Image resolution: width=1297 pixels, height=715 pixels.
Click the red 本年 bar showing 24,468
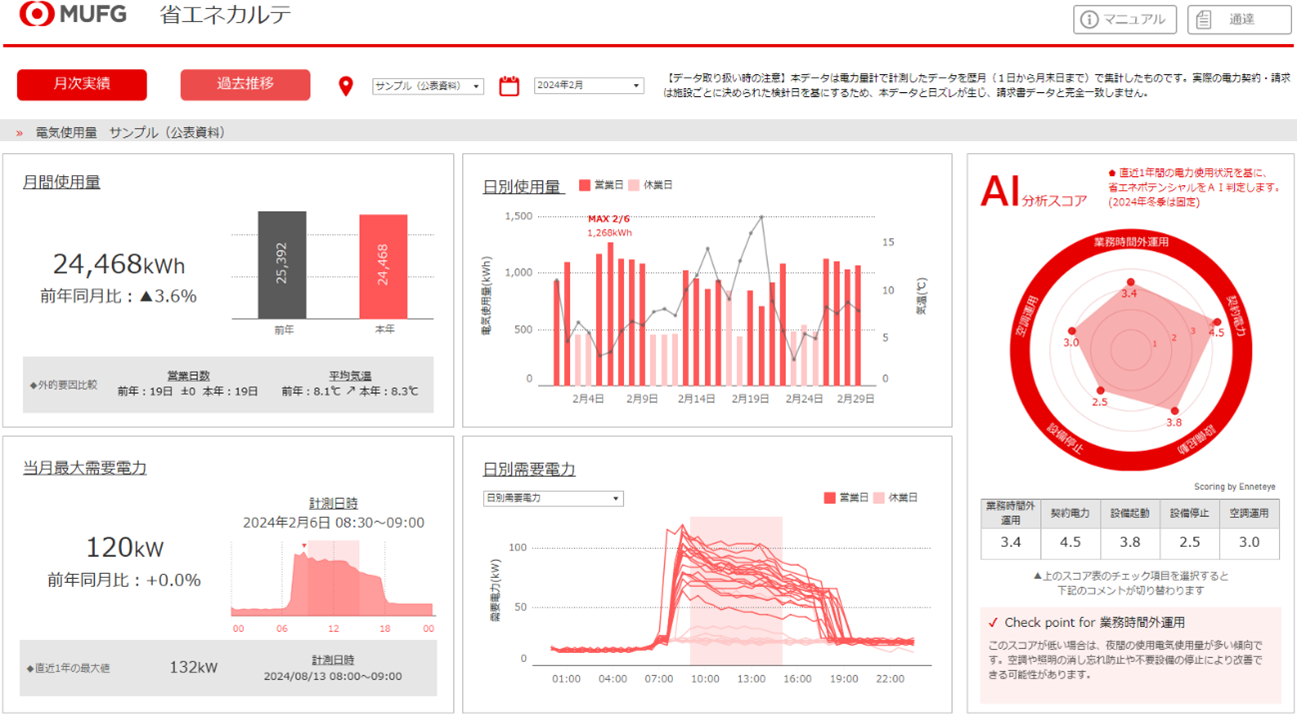tap(383, 266)
